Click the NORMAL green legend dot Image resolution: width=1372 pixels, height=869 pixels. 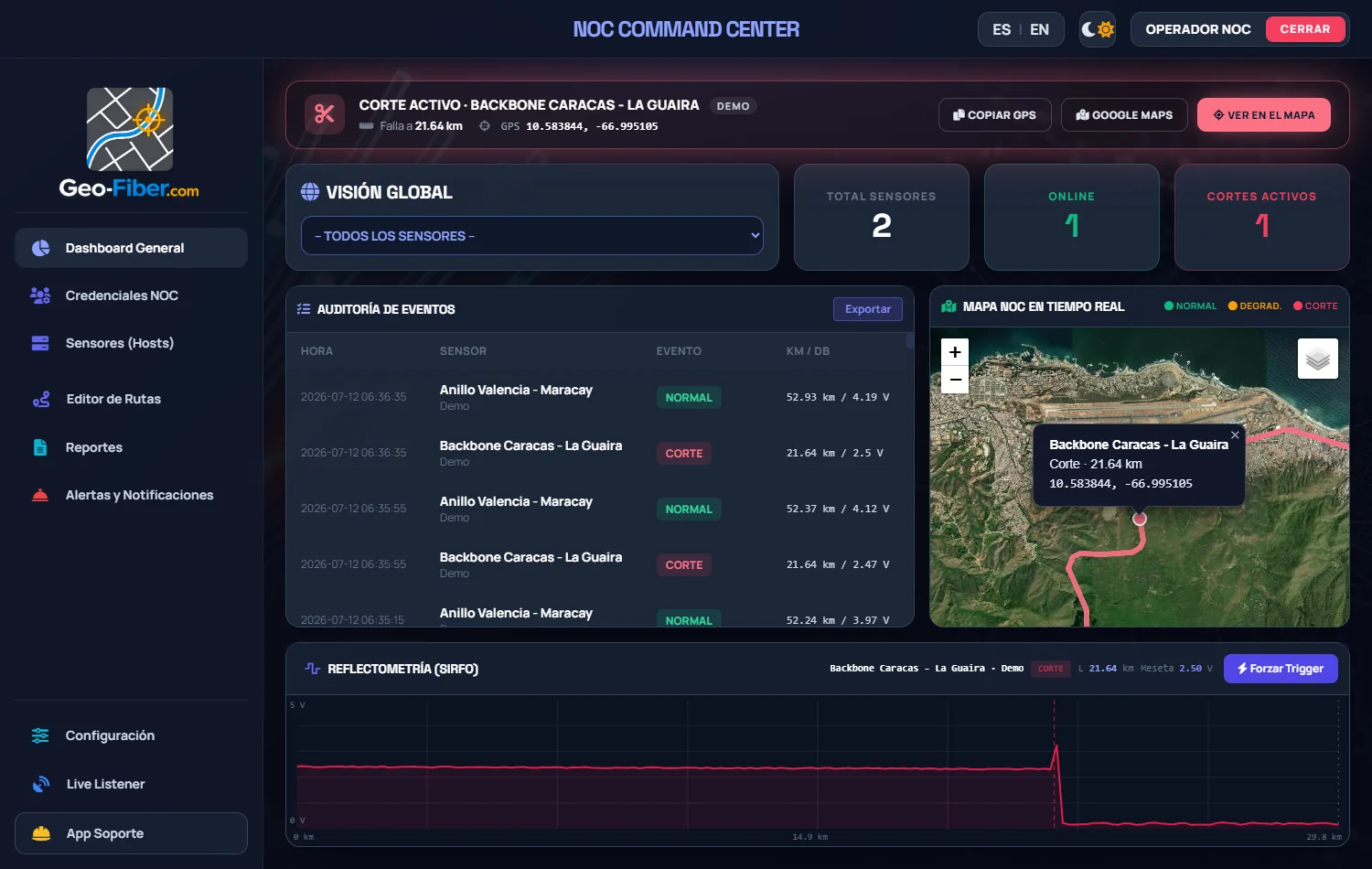(1168, 306)
